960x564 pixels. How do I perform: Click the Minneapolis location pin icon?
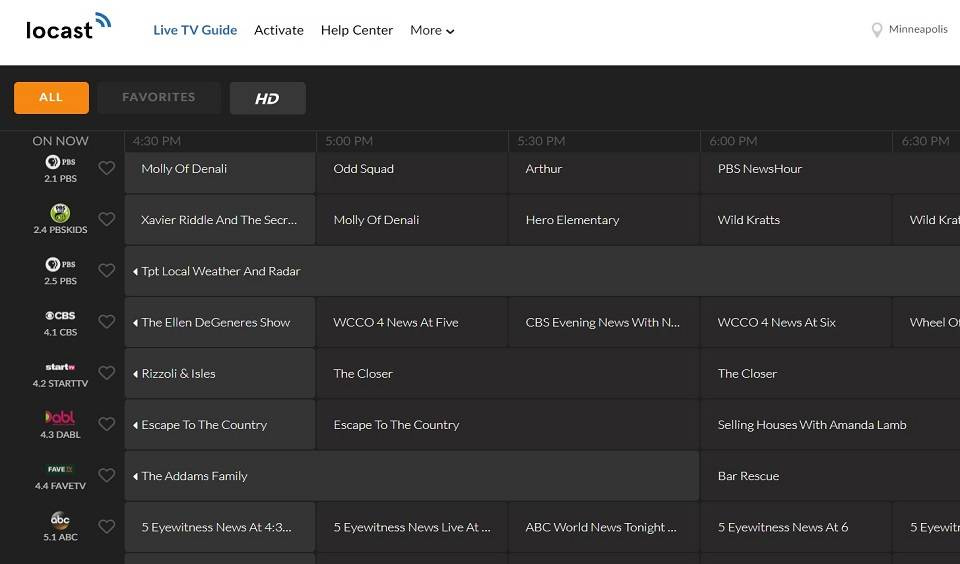coord(877,30)
